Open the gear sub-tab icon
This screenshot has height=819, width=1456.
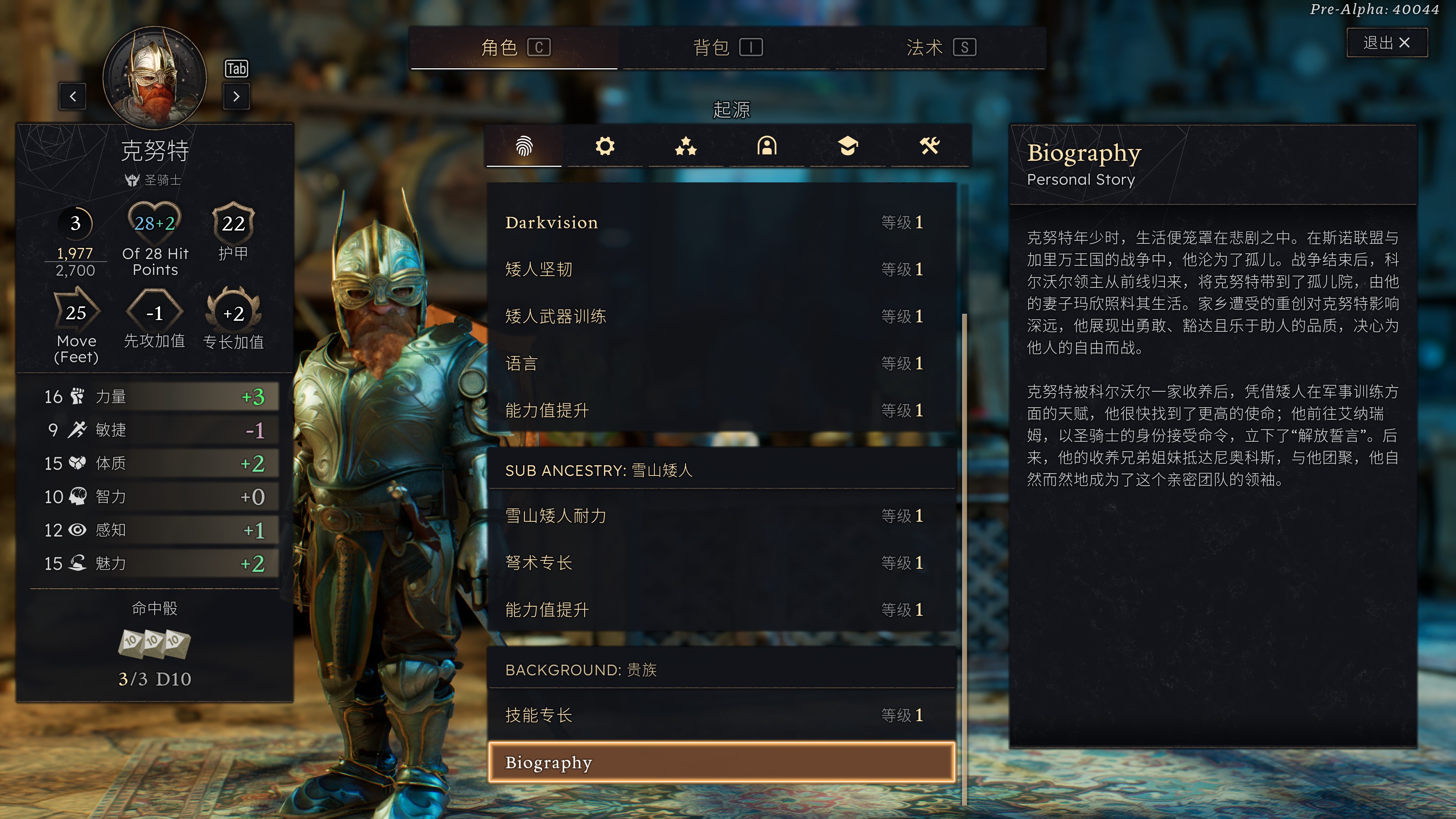click(605, 146)
